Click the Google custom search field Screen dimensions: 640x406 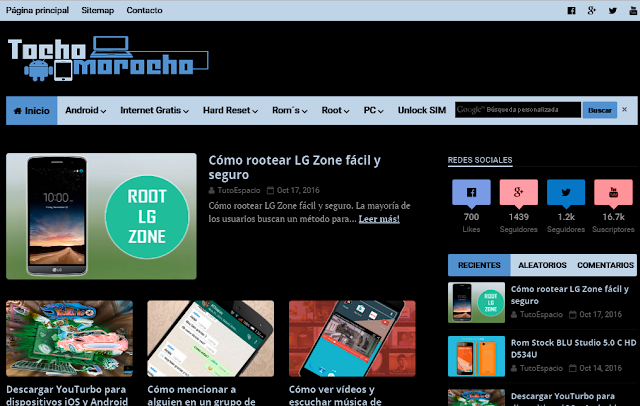(x=518, y=110)
